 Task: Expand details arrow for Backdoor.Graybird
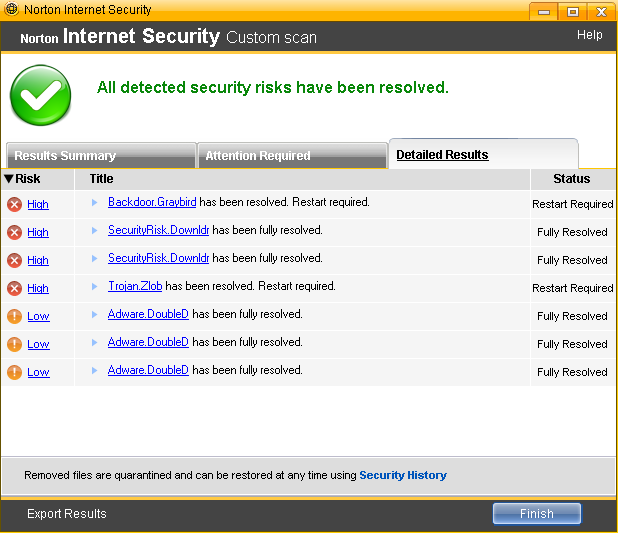tap(95, 202)
